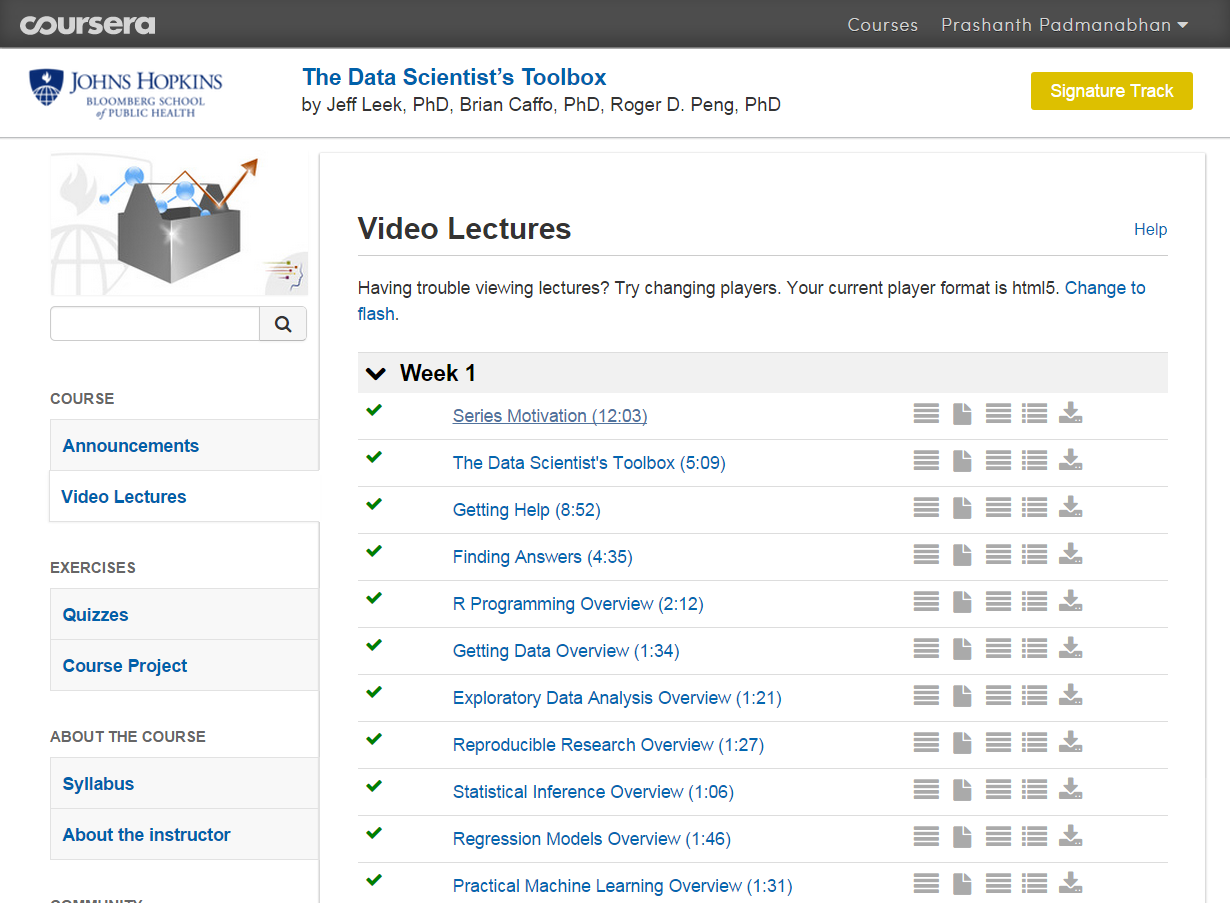Open document icon for Practical Machine Learning Overview
Screen dimensions: 1230x903
pyautogui.click(x=962, y=883)
